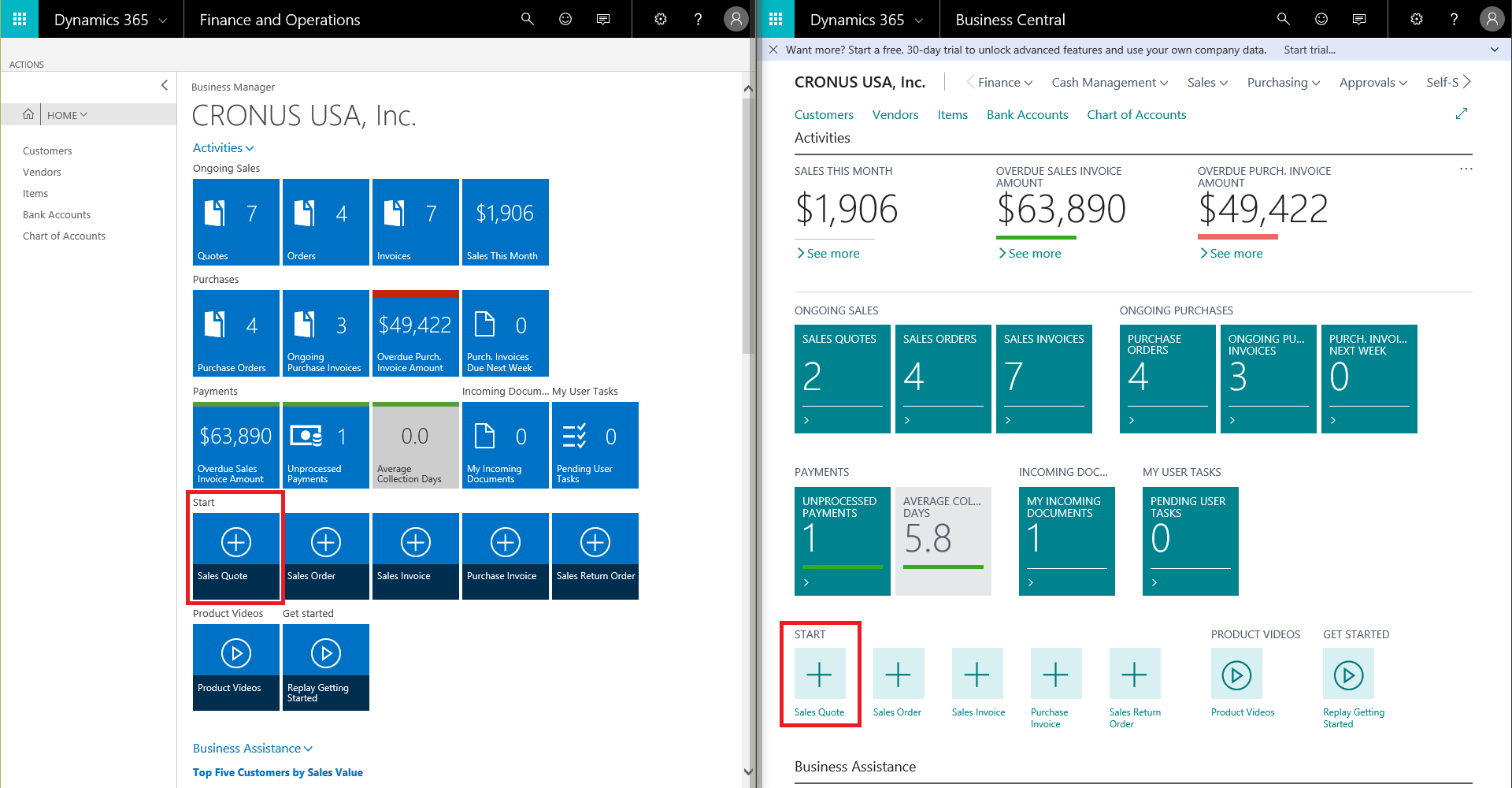Expand the Dynamics 365 dropdown in Business Central
The image size is (1512, 788).
[919, 20]
